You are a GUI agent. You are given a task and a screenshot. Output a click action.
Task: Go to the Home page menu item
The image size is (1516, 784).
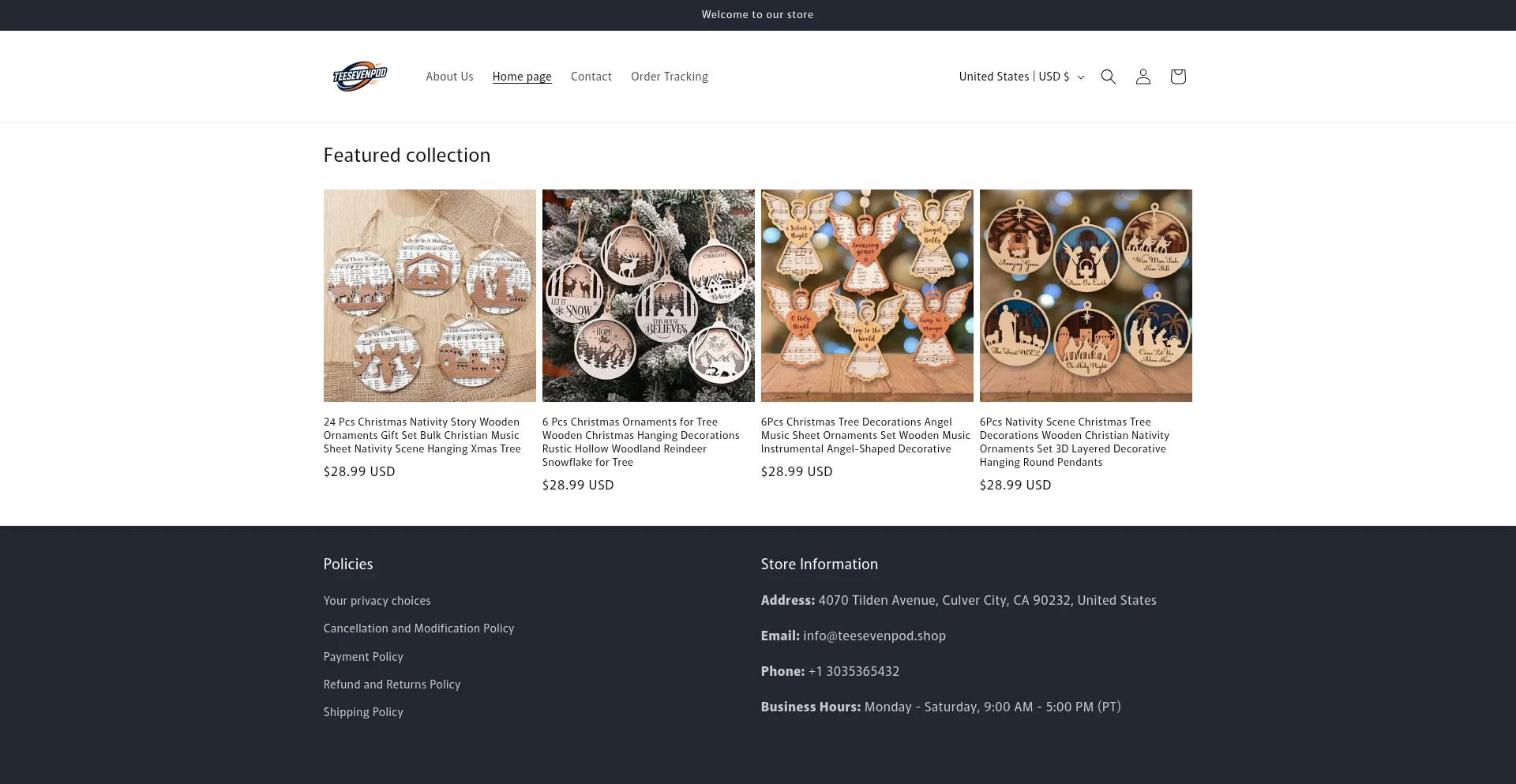(522, 77)
